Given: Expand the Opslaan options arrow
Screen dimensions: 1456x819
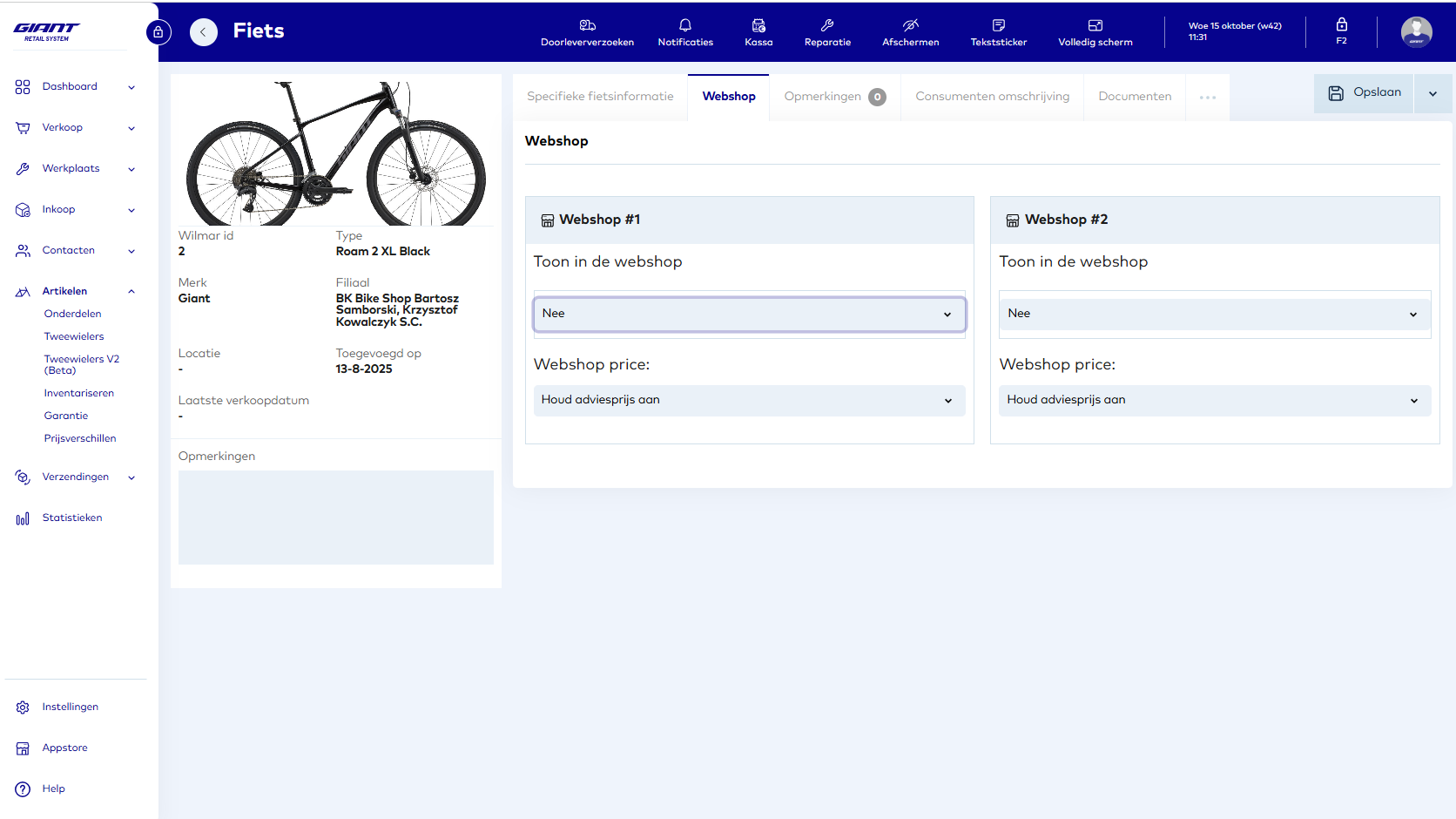Looking at the screenshot, I should pos(1432,93).
